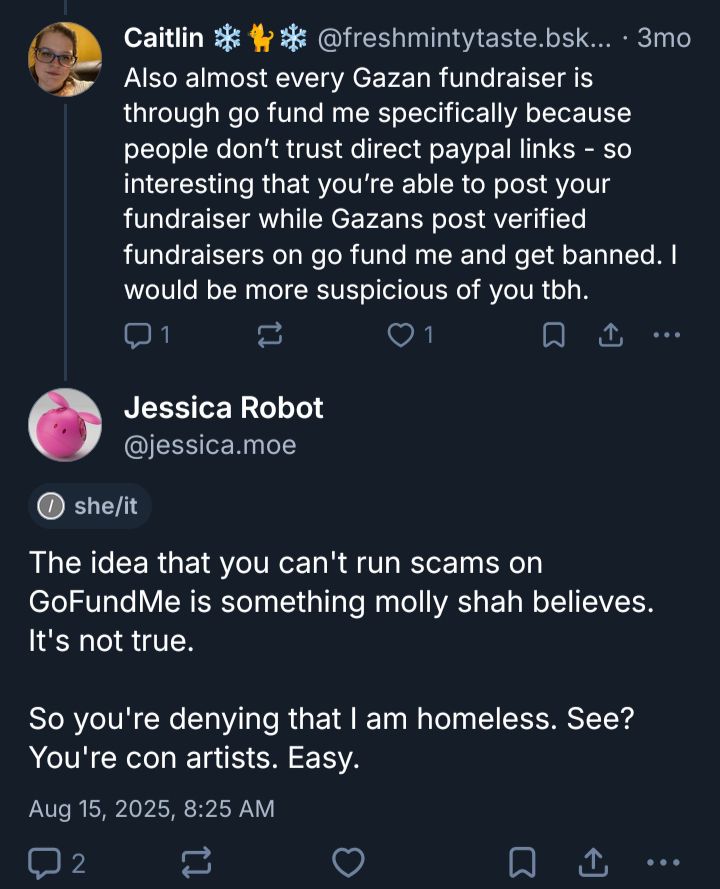Viewport: 720px width, 889px height.
Task: Click the 3mo timestamp on Caitlin's post
Action: [664, 39]
